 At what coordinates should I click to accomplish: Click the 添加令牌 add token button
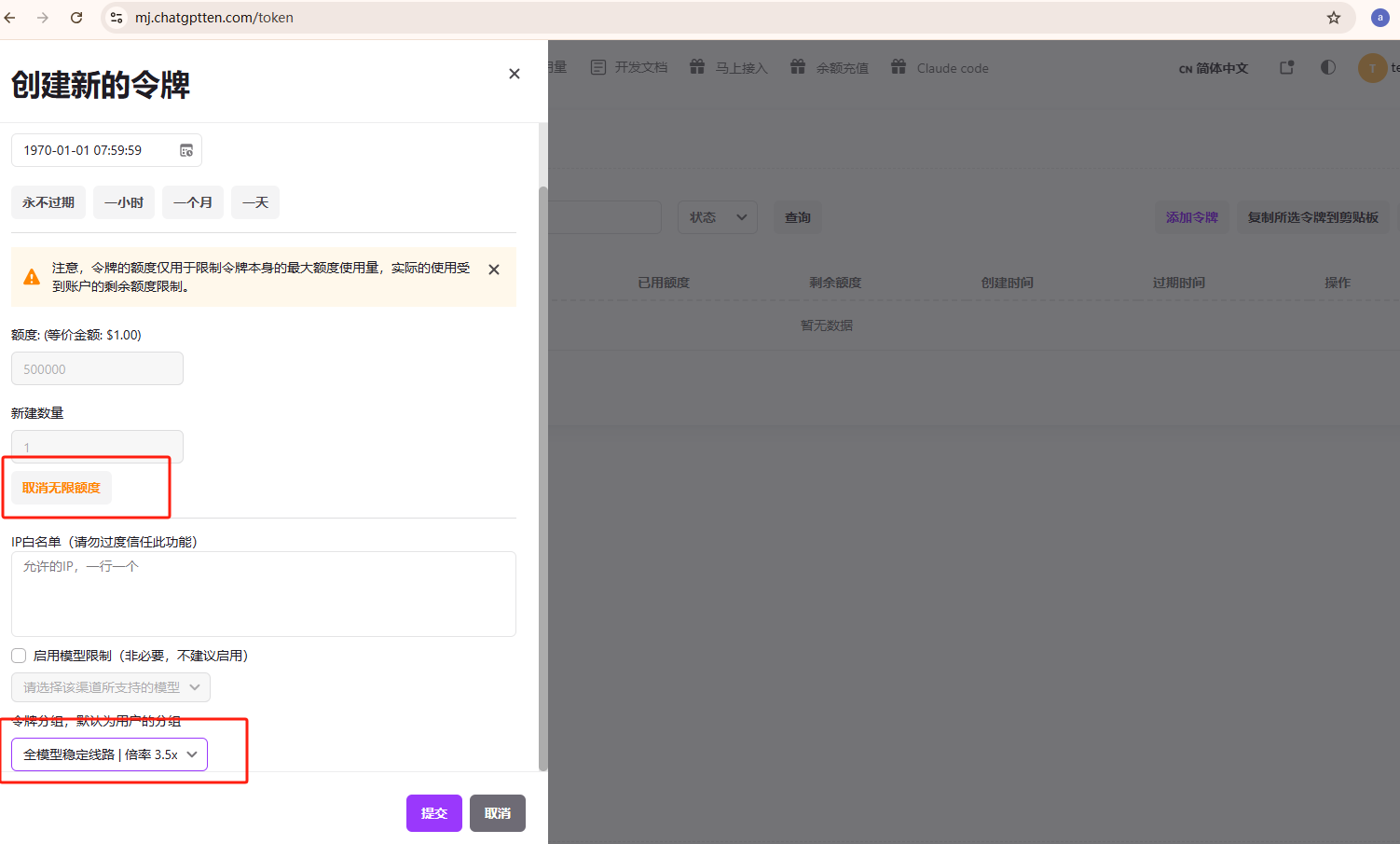(1192, 217)
